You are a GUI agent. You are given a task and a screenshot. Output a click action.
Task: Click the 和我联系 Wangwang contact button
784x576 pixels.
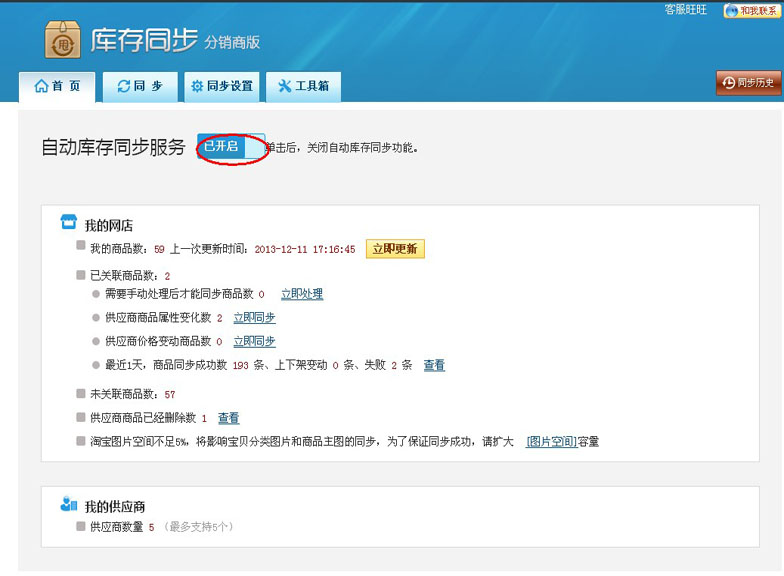pyautogui.click(x=752, y=10)
